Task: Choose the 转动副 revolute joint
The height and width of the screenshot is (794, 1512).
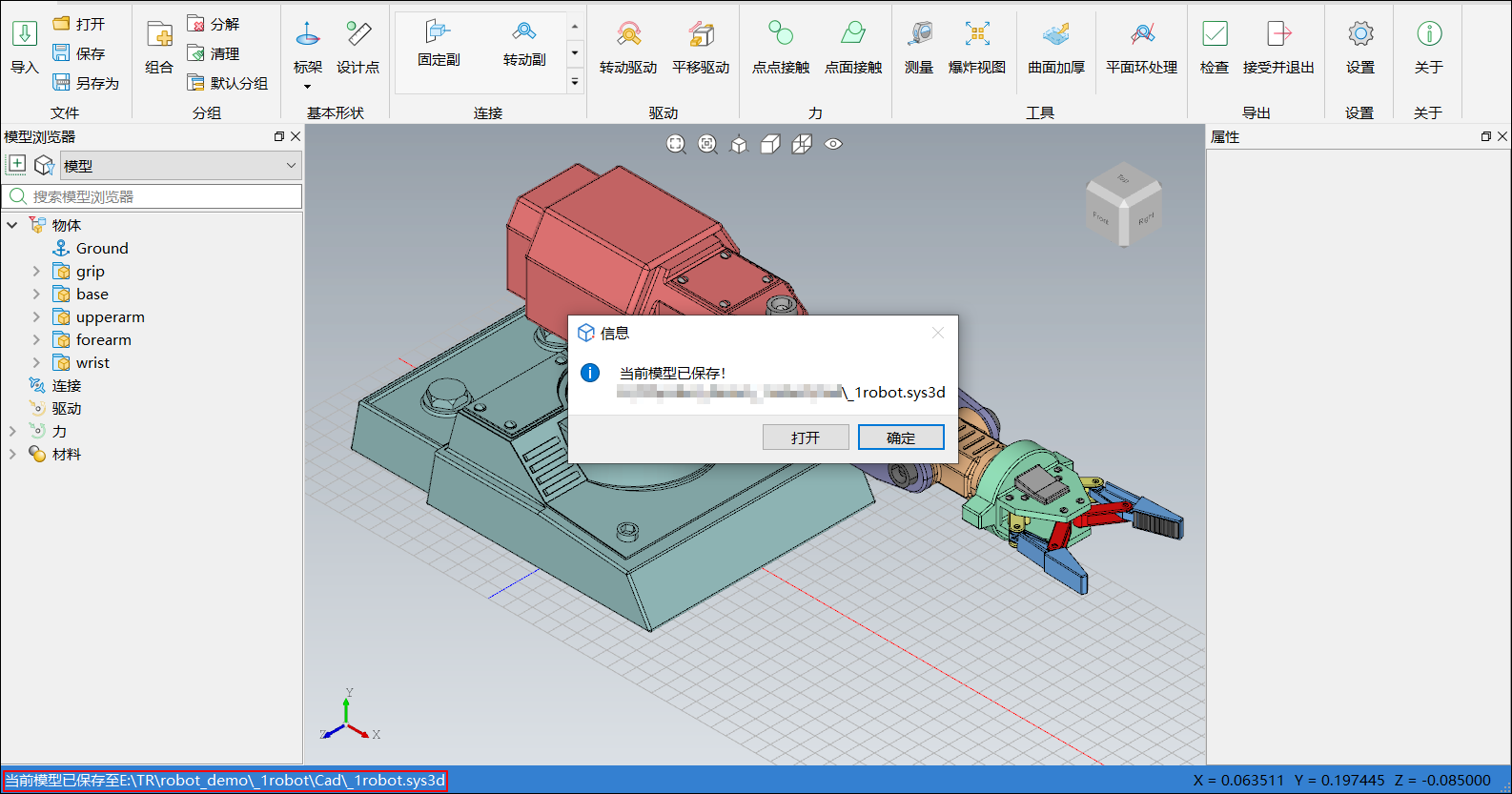Action: click(524, 44)
